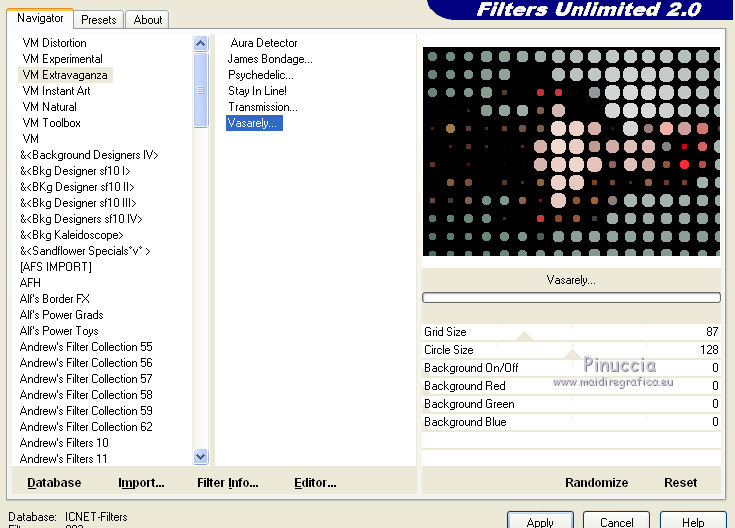The image size is (735, 528).
Task: Click the category list scroll up arrow
Action: pos(201,44)
